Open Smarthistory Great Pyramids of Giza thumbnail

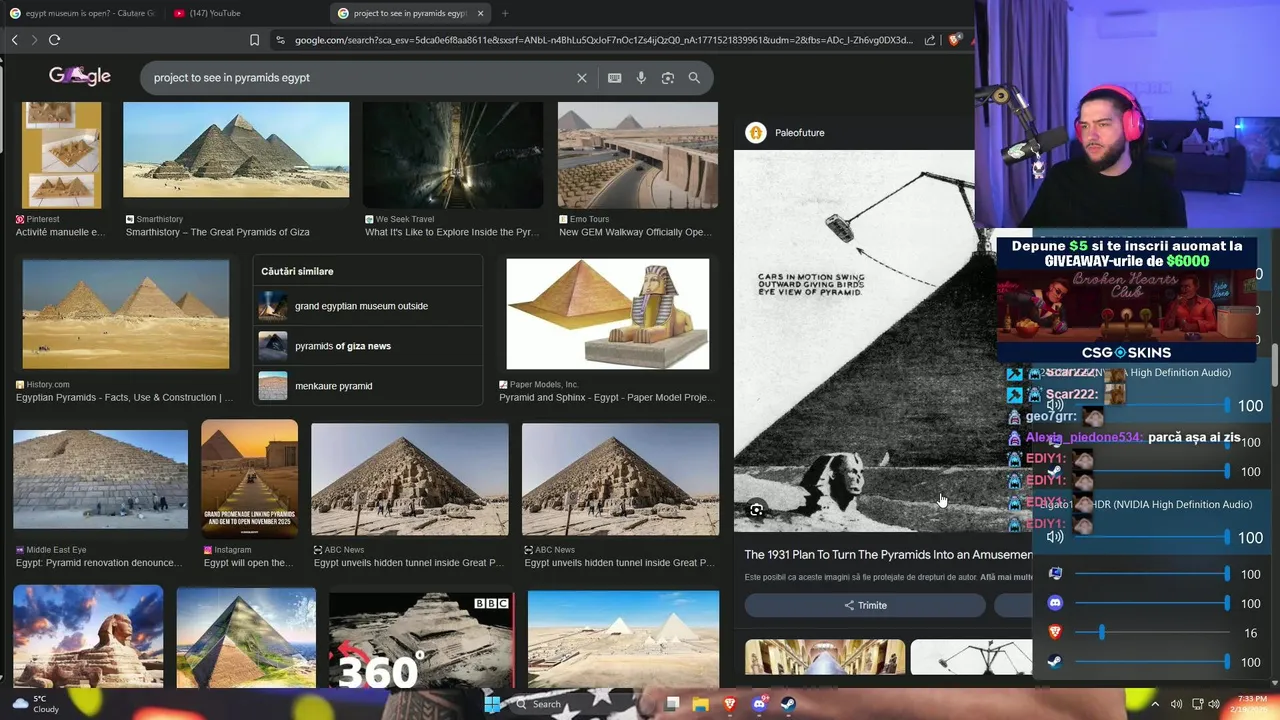point(236,150)
